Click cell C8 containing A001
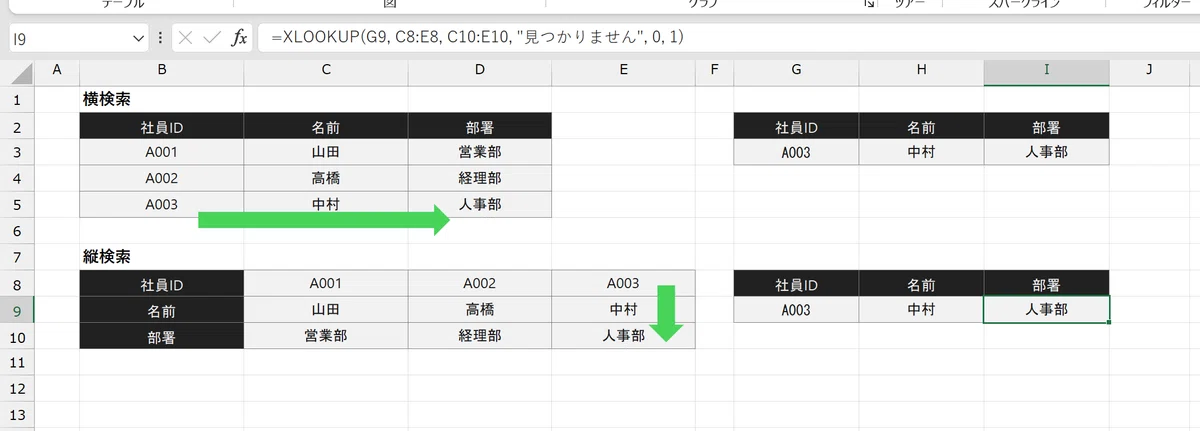The image size is (1200, 431). (x=325, y=283)
